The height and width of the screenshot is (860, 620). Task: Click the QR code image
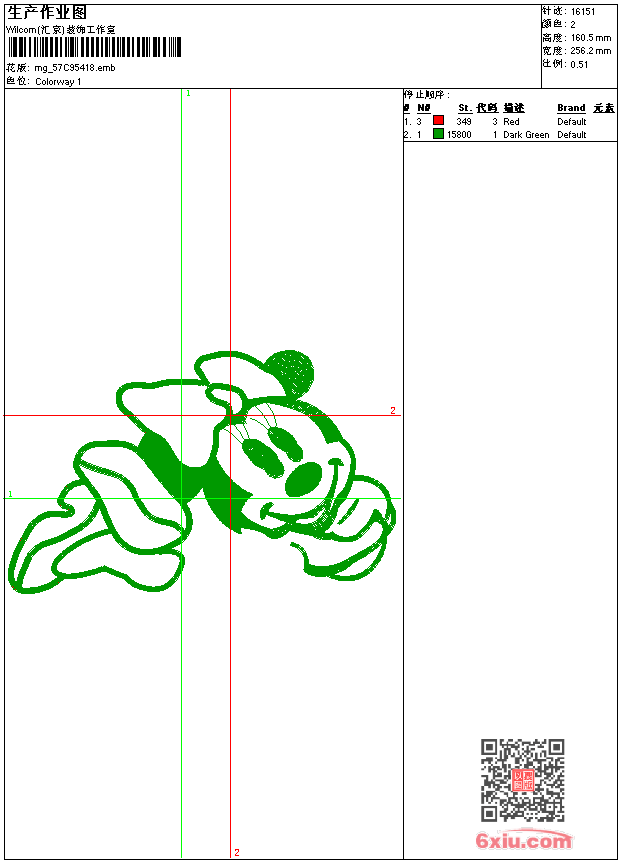coord(522,780)
